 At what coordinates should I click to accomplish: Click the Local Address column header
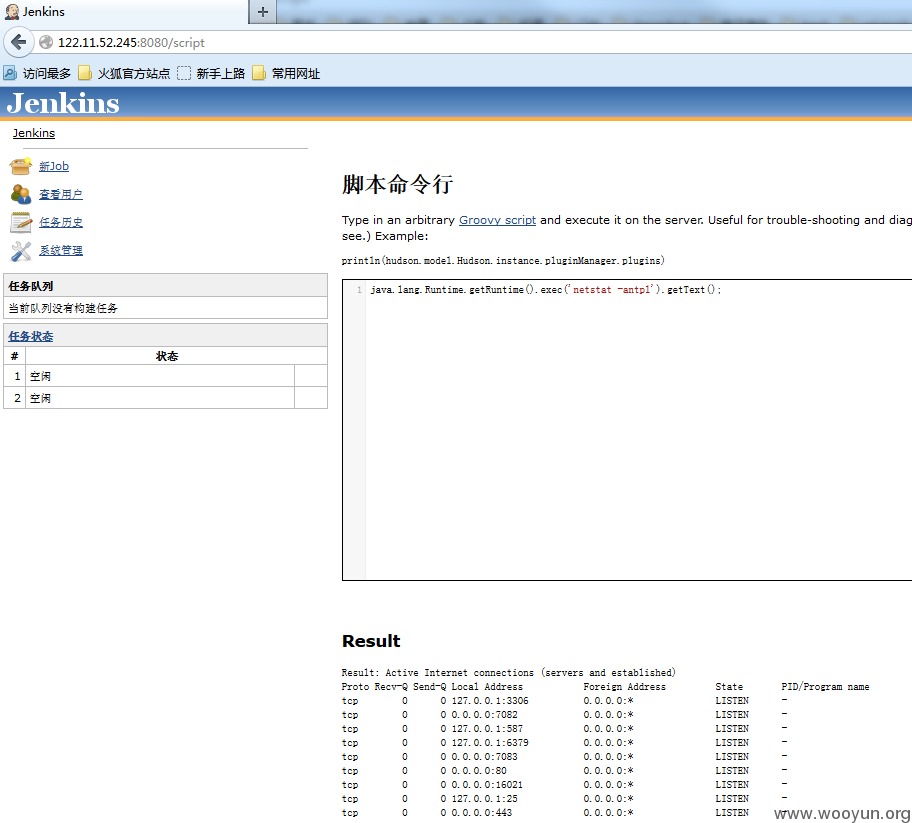pyautogui.click(x=487, y=687)
